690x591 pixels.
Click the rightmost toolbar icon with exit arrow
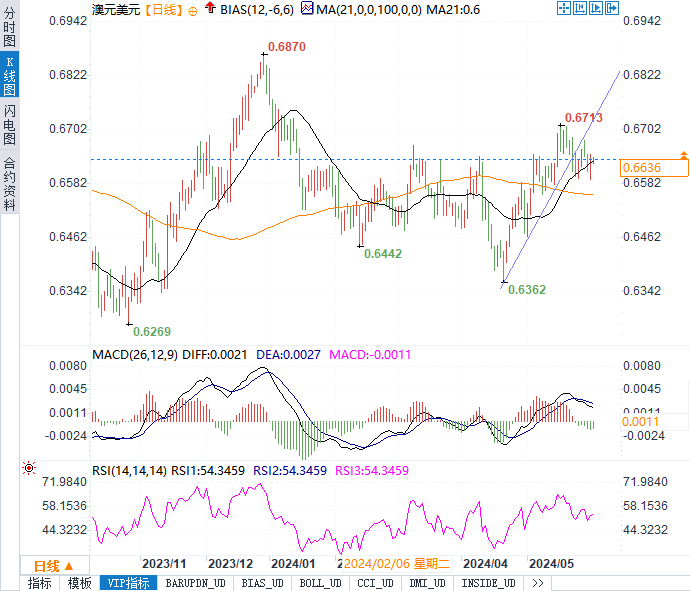(x=612, y=8)
